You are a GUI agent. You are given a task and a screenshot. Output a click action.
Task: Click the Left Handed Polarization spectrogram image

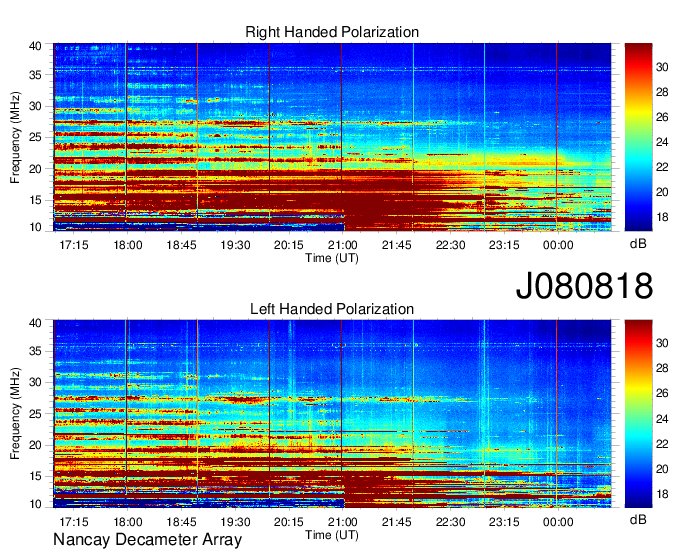tap(332, 414)
